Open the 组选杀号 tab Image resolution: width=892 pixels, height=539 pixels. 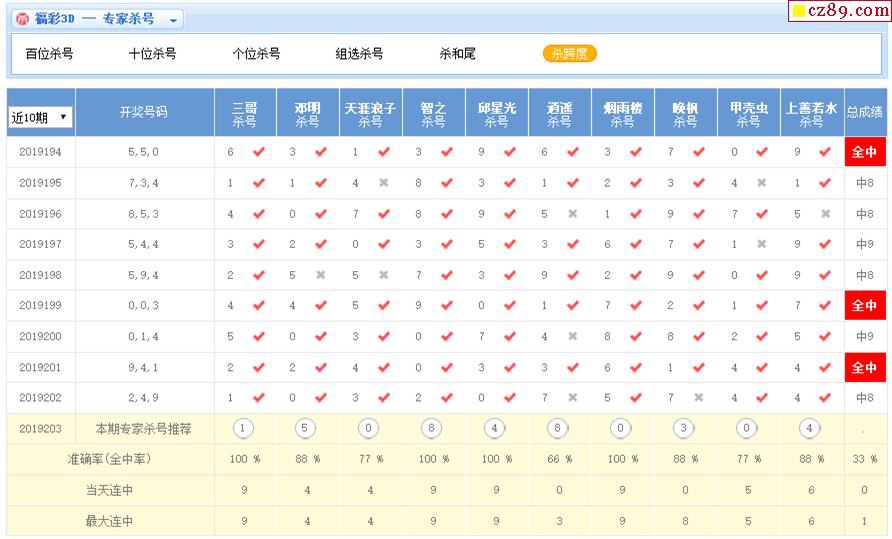pyautogui.click(x=359, y=54)
